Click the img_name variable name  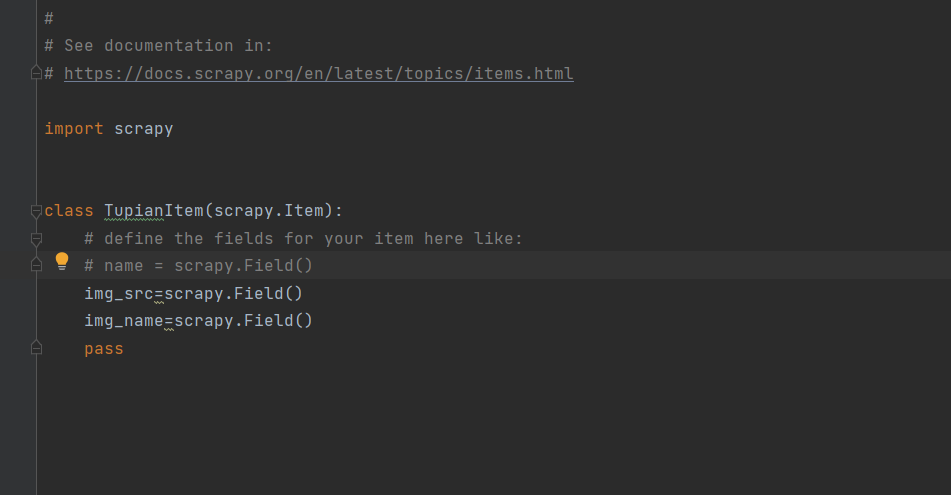pyautogui.click(x=124, y=320)
